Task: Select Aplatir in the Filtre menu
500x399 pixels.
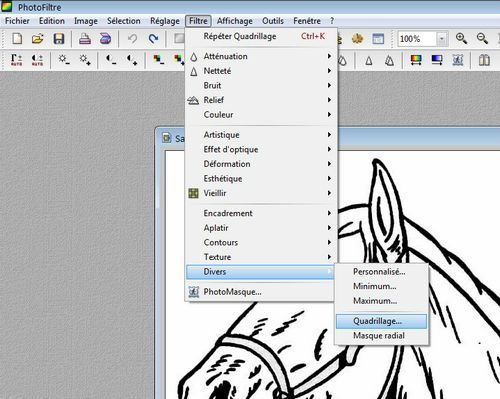Action: click(261, 228)
